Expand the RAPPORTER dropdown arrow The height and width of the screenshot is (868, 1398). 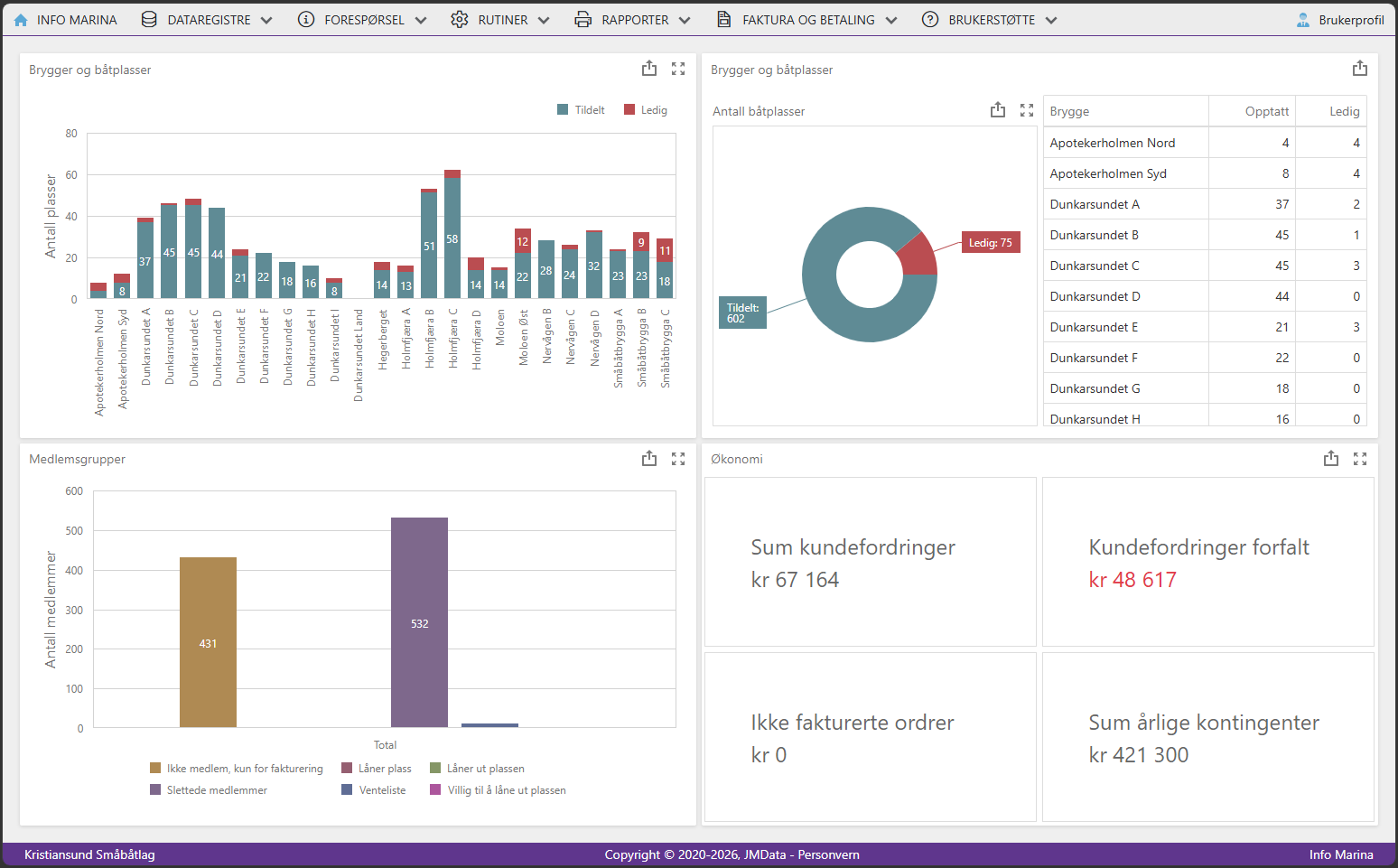[685, 21]
